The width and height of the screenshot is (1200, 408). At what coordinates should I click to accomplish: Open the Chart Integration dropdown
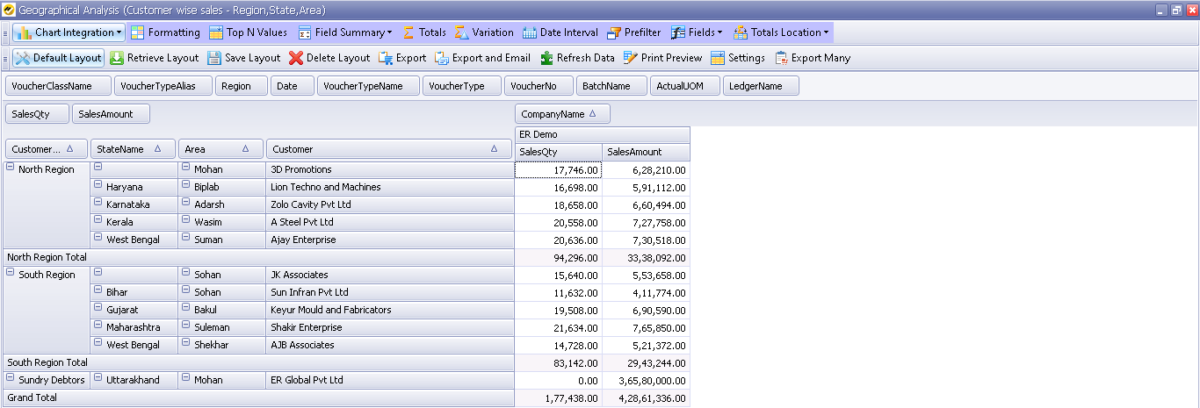pyautogui.click(x=68, y=33)
